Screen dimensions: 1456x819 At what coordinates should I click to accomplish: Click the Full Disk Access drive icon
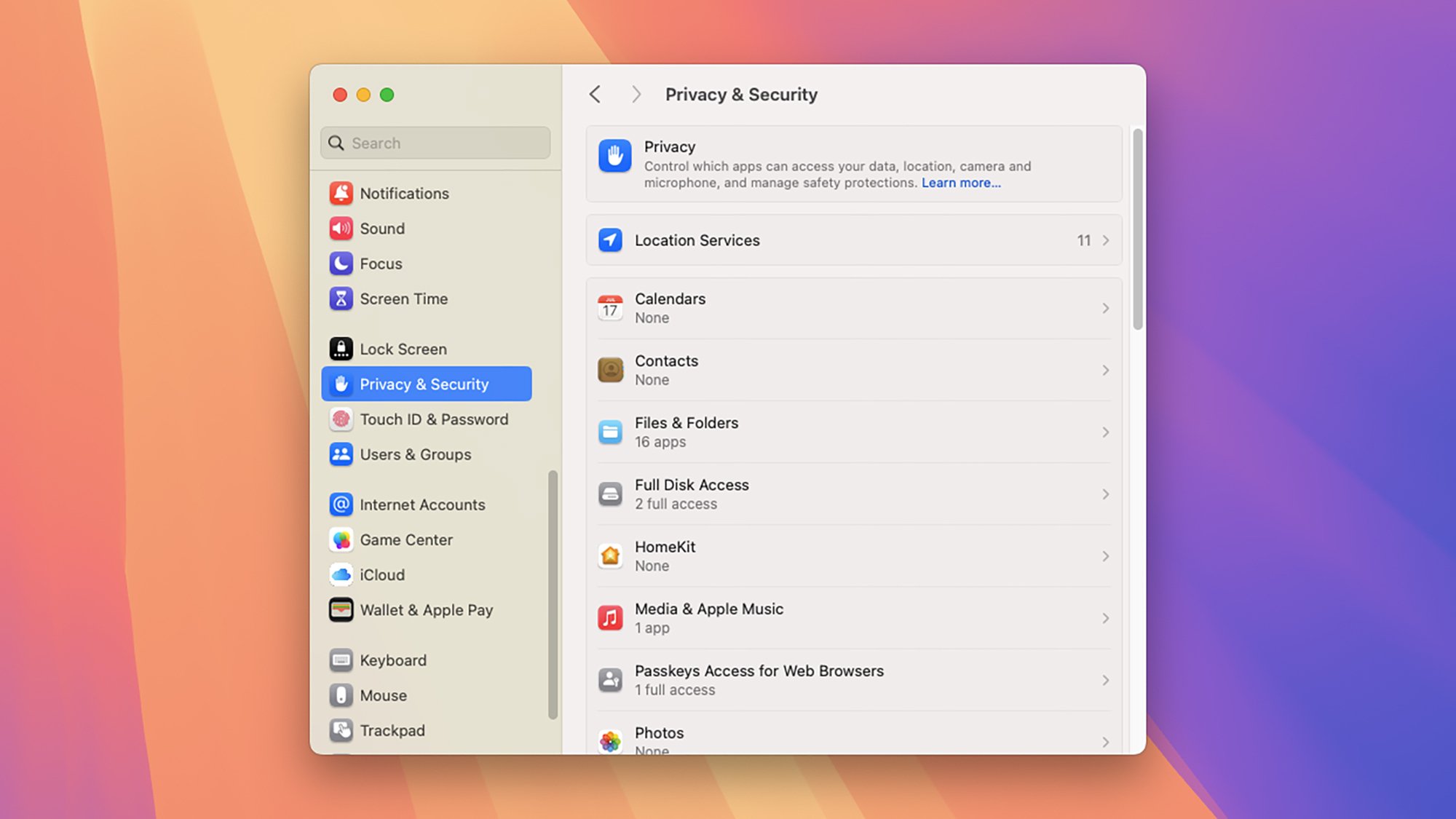[x=610, y=494]
